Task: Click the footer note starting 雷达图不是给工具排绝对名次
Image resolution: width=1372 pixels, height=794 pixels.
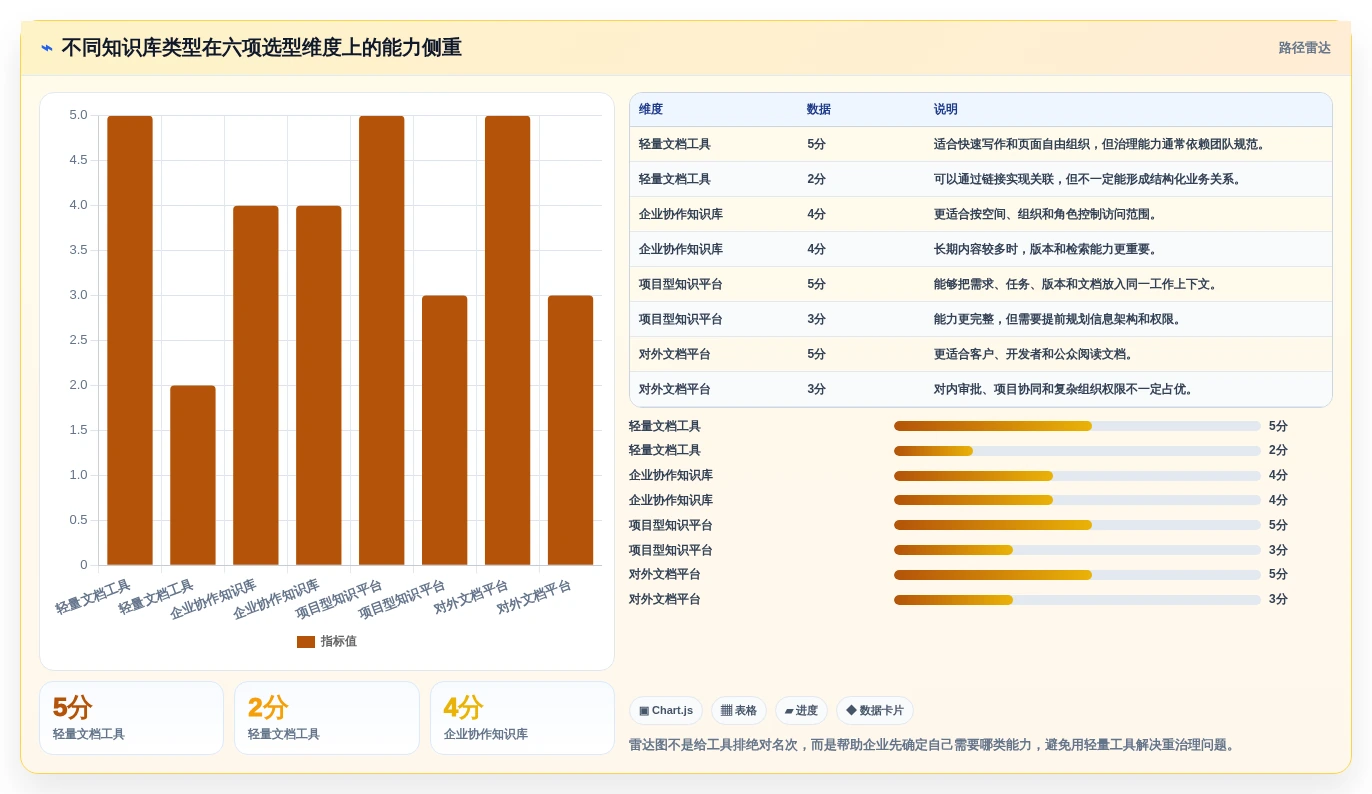Action: point(934,745)
